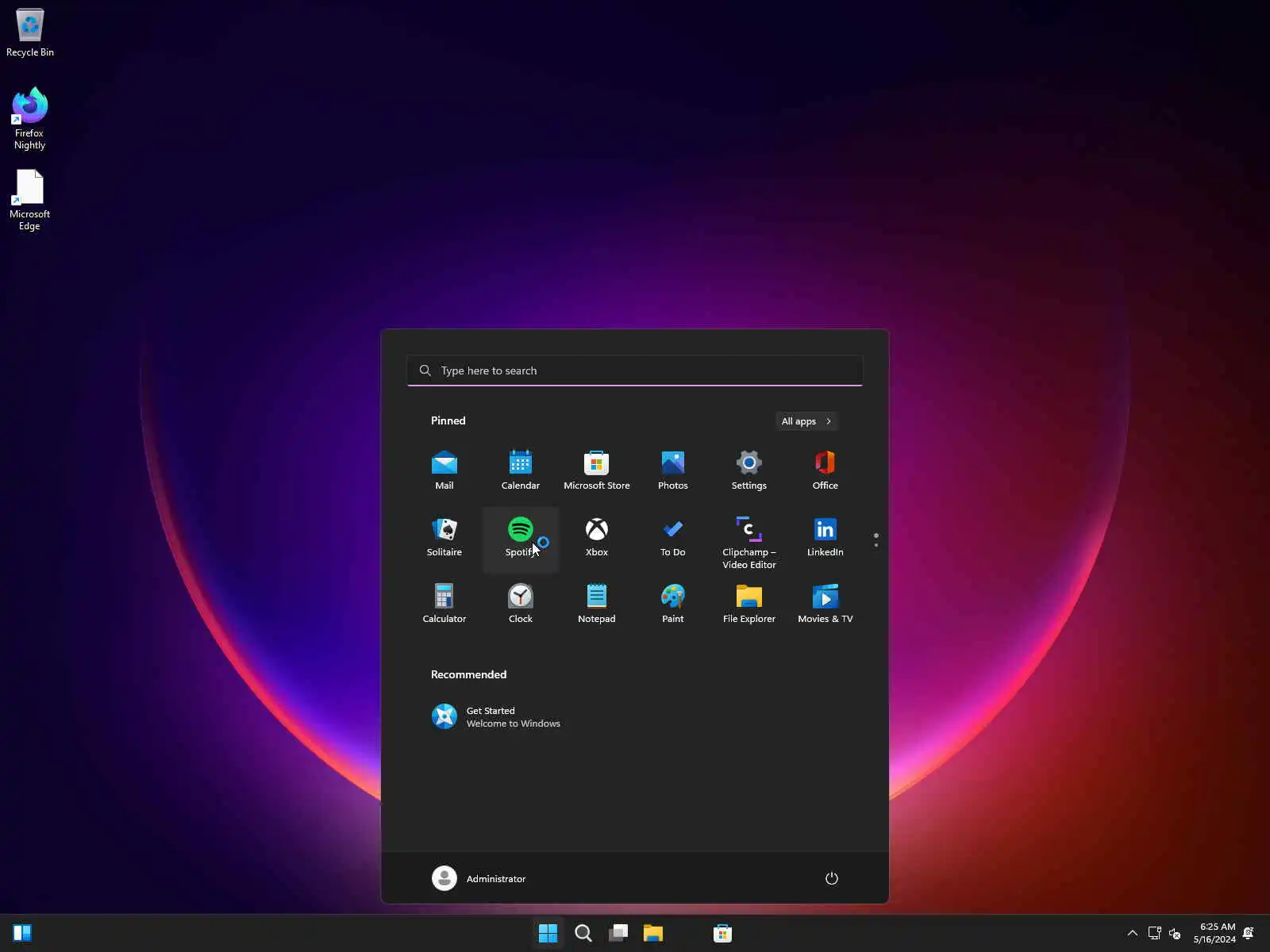Show all apps list
Image resolution: width=1270 pixels, height=952 pixels.
(x=806, y=421)
